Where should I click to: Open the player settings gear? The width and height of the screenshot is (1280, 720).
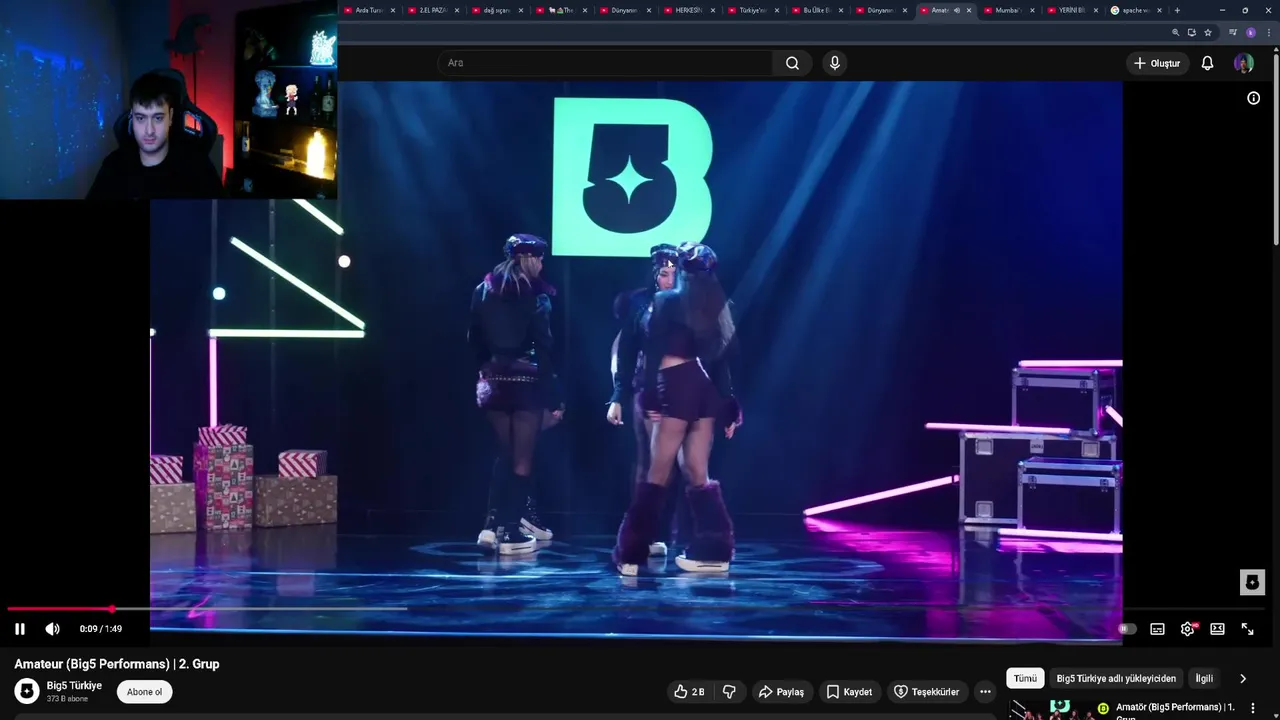(x=1188, y=629)
